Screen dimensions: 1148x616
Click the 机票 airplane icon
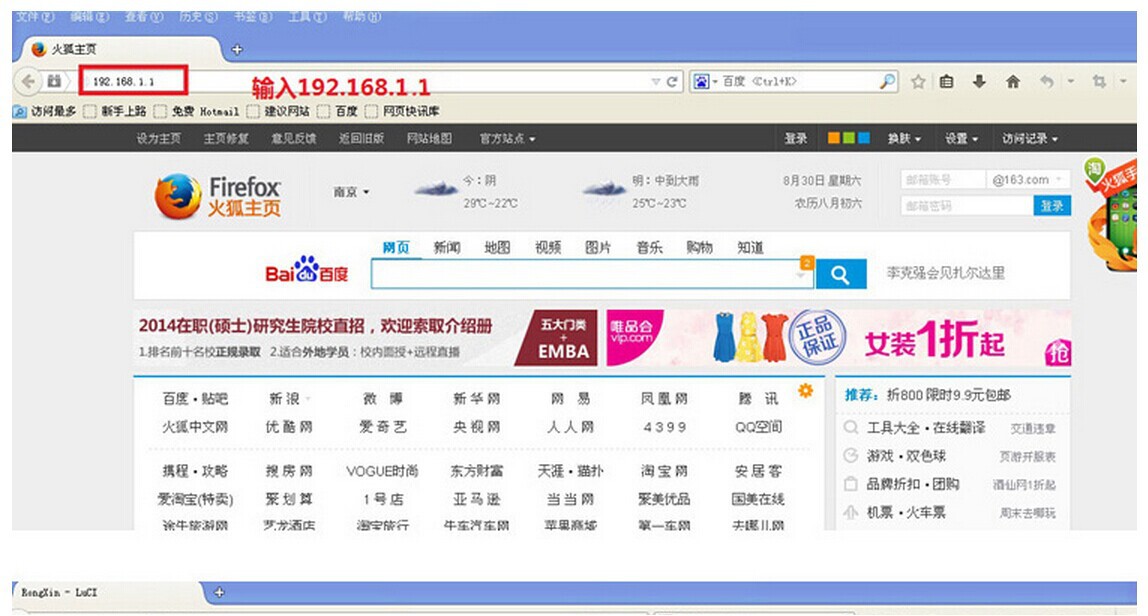pyautogui.click(x=851, y=513)
